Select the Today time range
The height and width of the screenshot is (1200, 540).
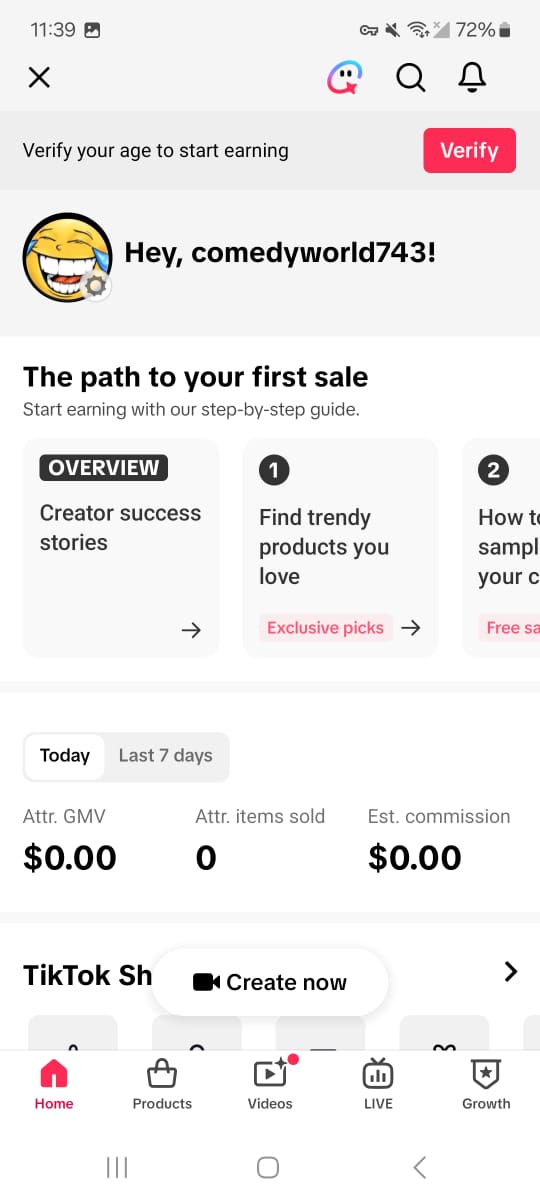[x=65, y=756]
